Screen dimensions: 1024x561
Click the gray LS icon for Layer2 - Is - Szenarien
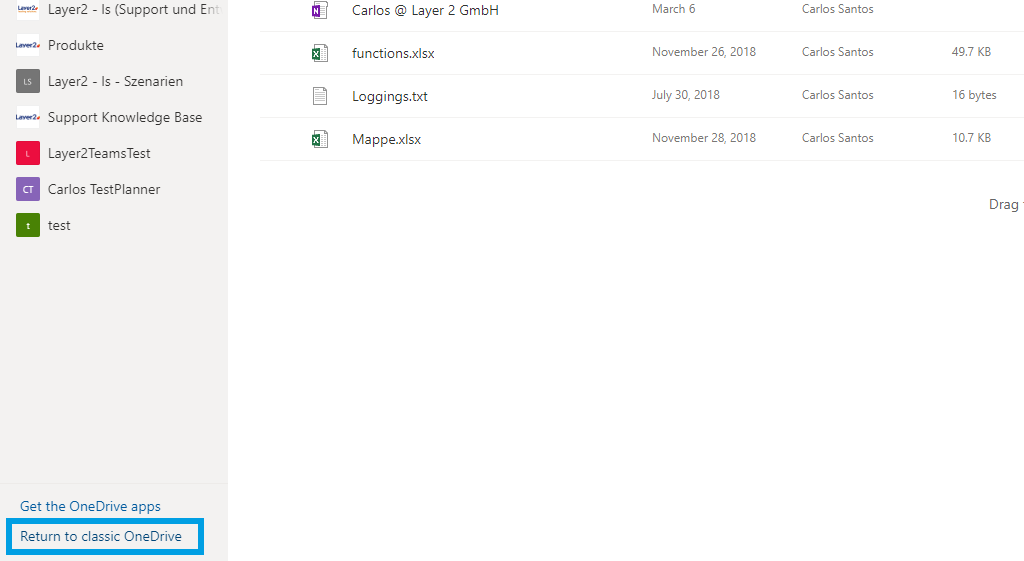28,81
